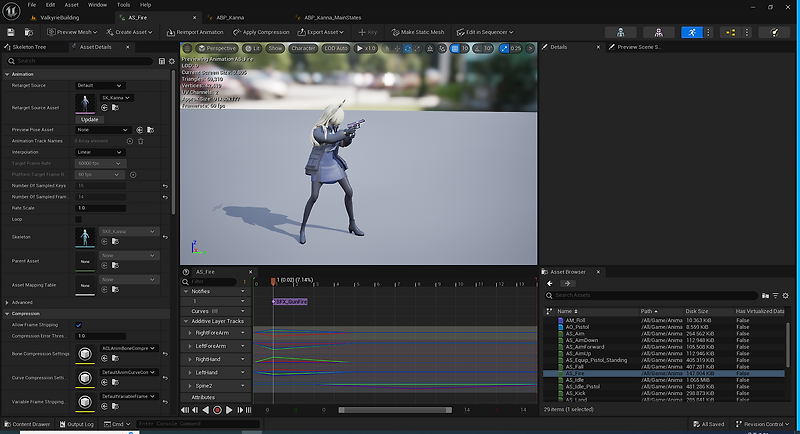Click the Update button under Retarget Source Asset
Image resolution: width=800 pixels, height=434 pixels.
89,119
